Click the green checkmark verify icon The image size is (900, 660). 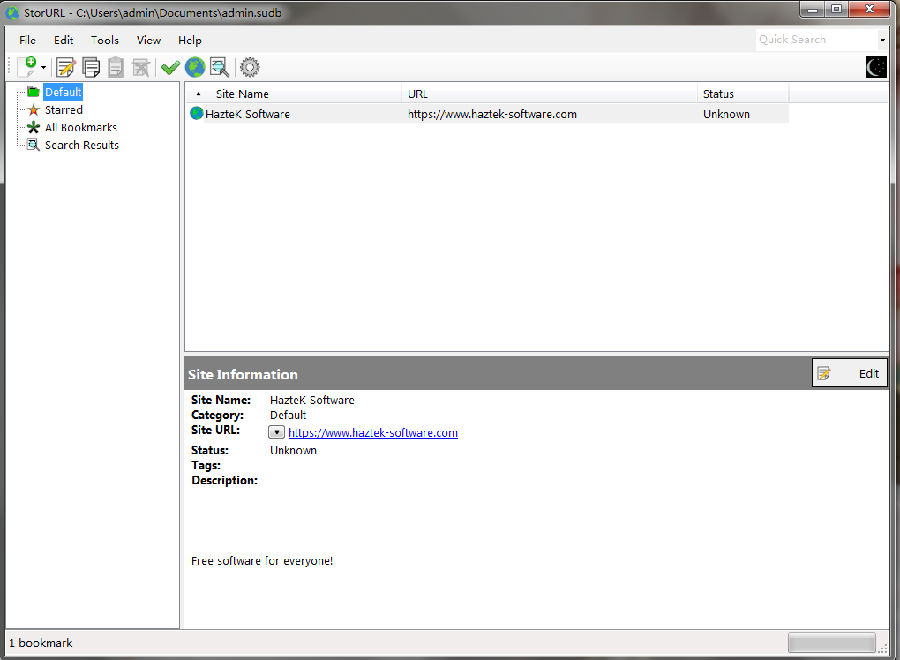[170, 67]
